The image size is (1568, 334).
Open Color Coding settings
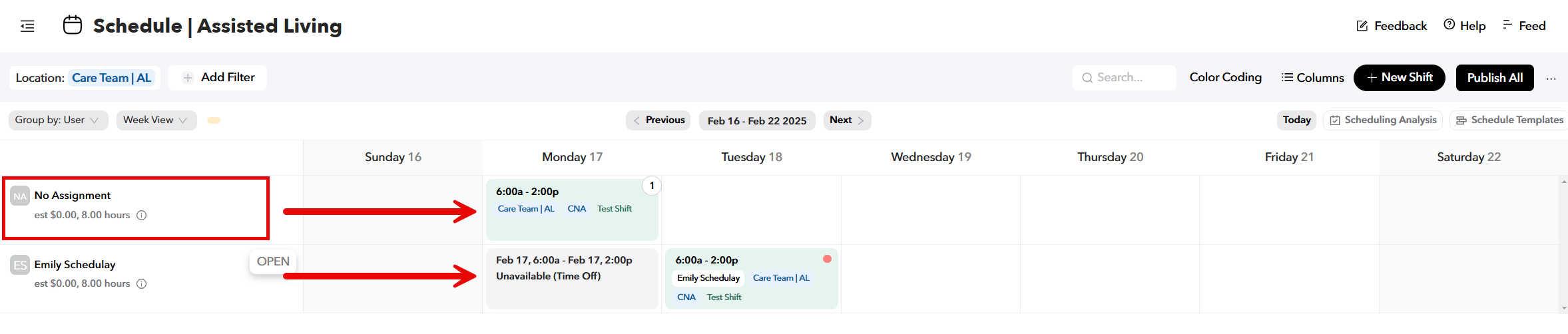point(1225,78)
